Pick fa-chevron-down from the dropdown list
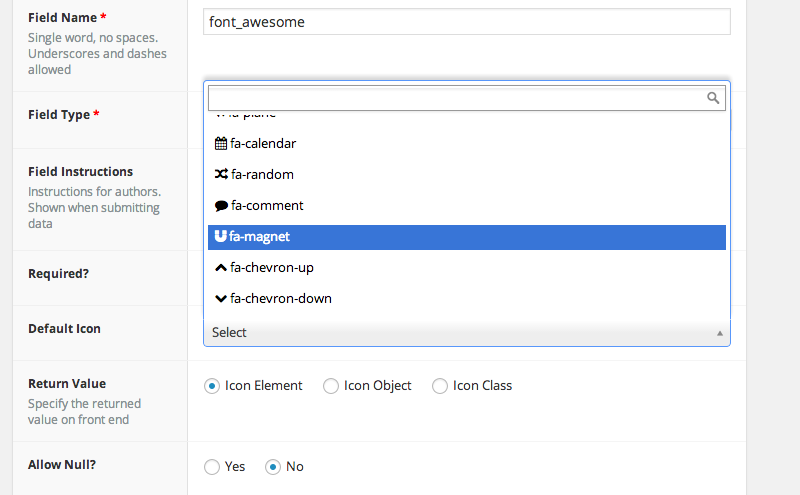This screenshot has height=495, width=800. (466, 299)
